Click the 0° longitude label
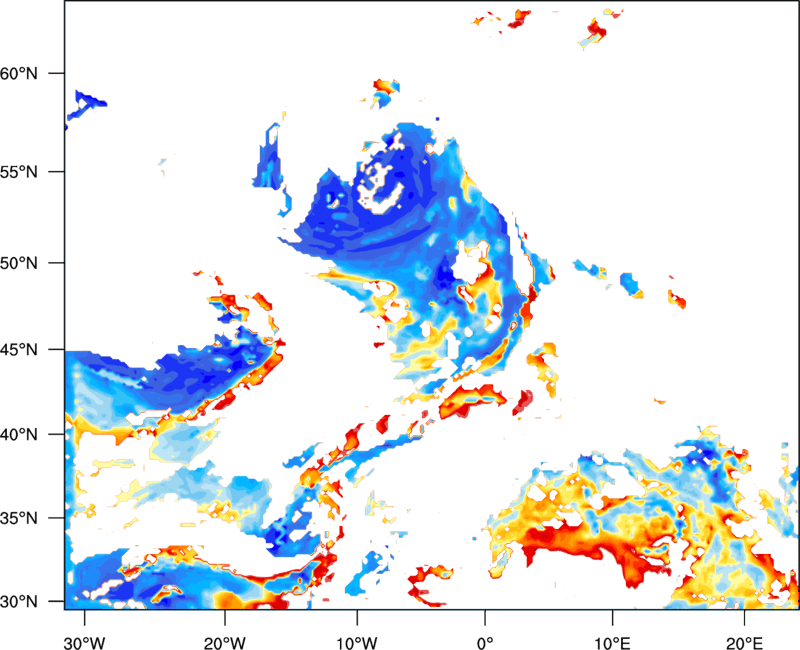Screen dimensions: 800x650 point(485,643)
